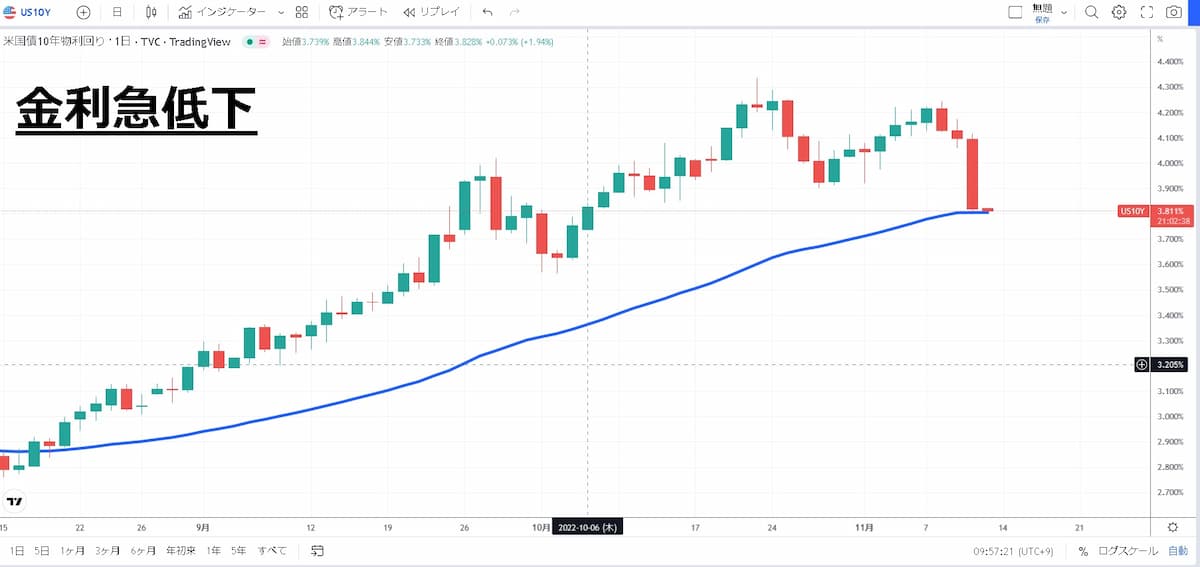Image resolution: width=1200 pixels, height=567 pixels.
Task: Expand the 無題 layout save dropdown arrow
Action: pyautogui.click(x=1064, y=13)
